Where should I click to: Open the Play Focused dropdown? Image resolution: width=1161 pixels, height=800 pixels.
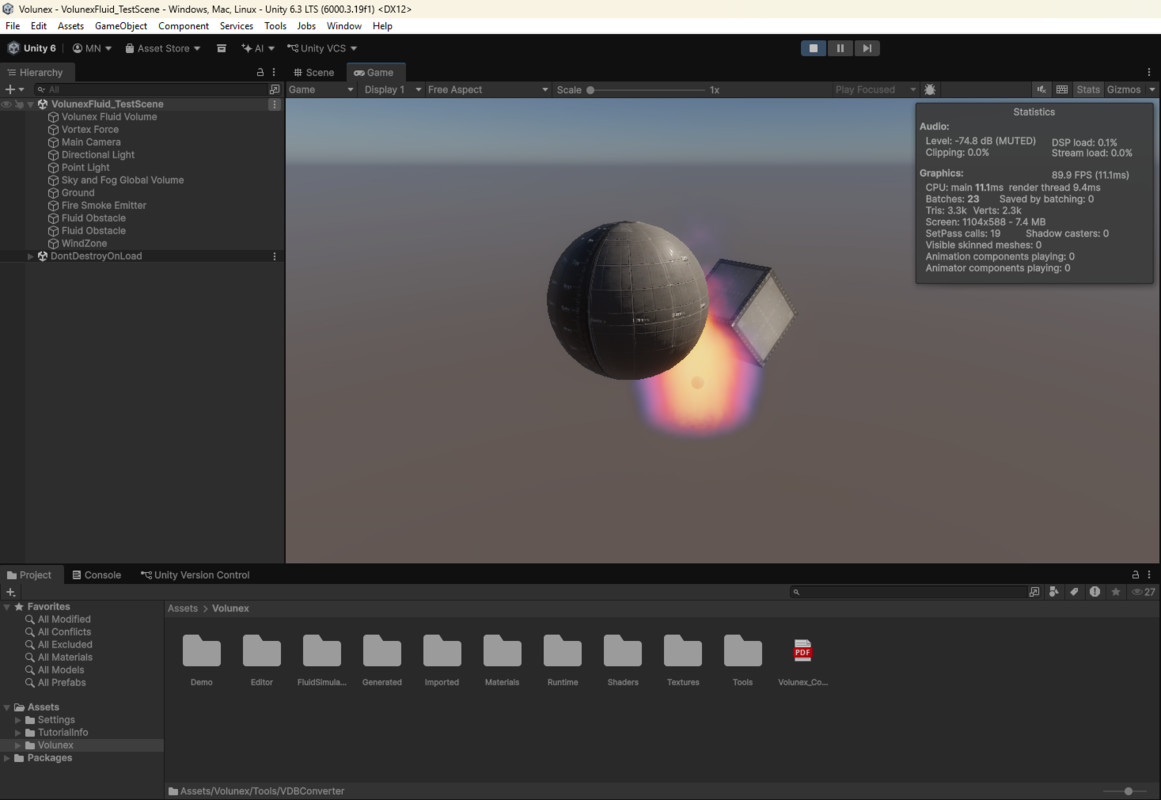click(x=874, y=90)
